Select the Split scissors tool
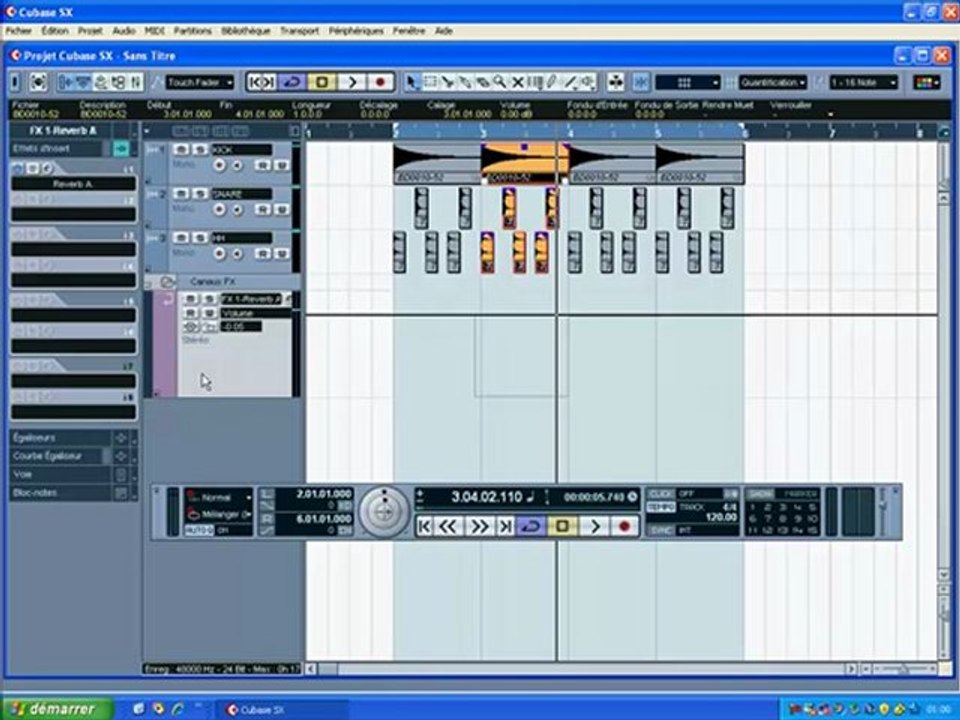 tap(448, 82)
